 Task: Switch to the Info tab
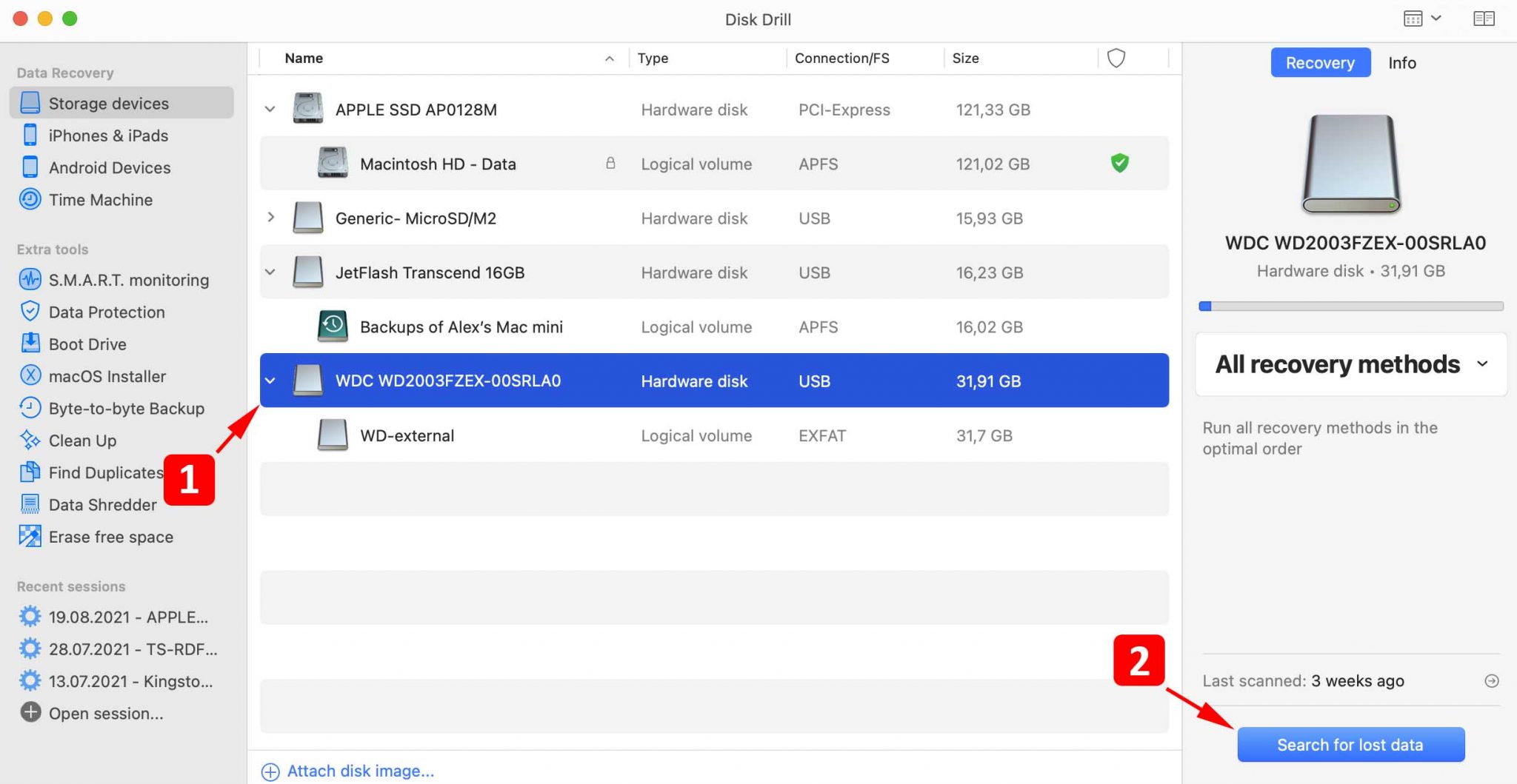click(1401, 63)
